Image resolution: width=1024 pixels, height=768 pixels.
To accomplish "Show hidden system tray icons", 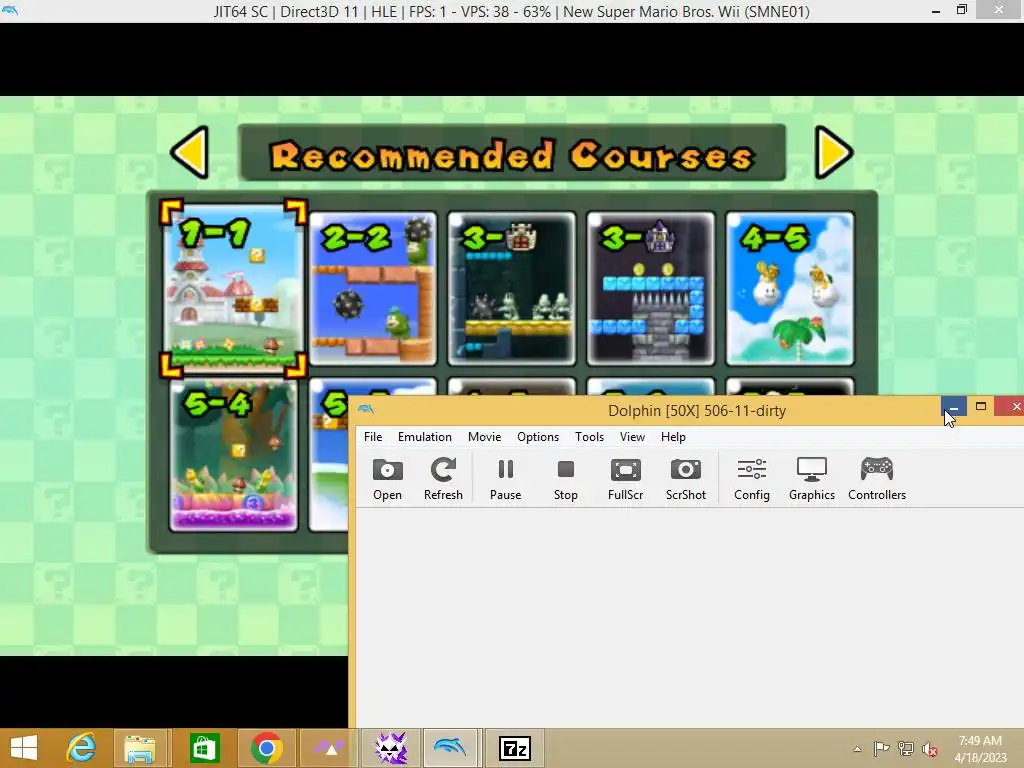I will 857,748.
